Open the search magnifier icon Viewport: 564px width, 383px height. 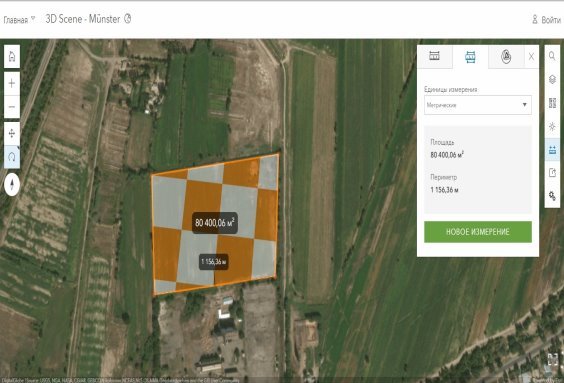point(552,56)
